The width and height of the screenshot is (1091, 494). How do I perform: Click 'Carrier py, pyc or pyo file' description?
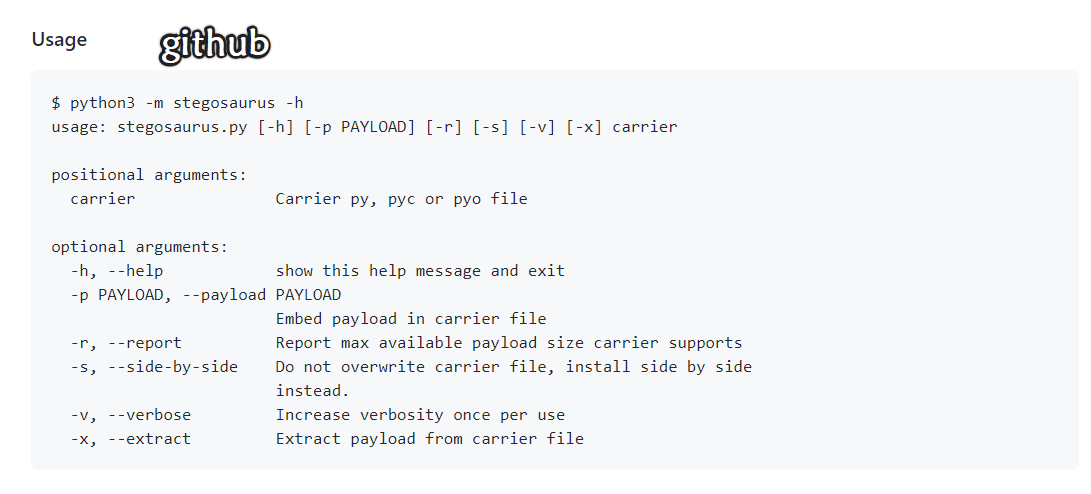401,199
